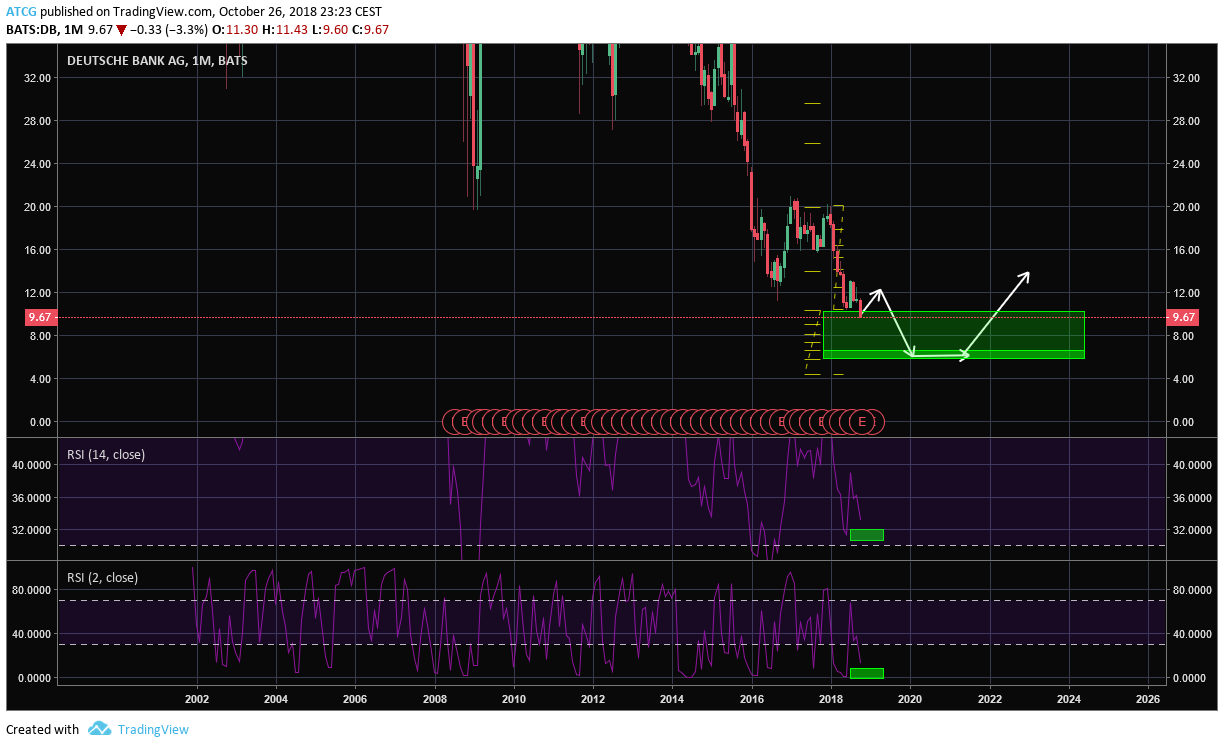Click the red 9.67 price tag on right axis
The width and height of the screenshot is (1224, 747).
pyautogui.click(x=1183, y=317)
